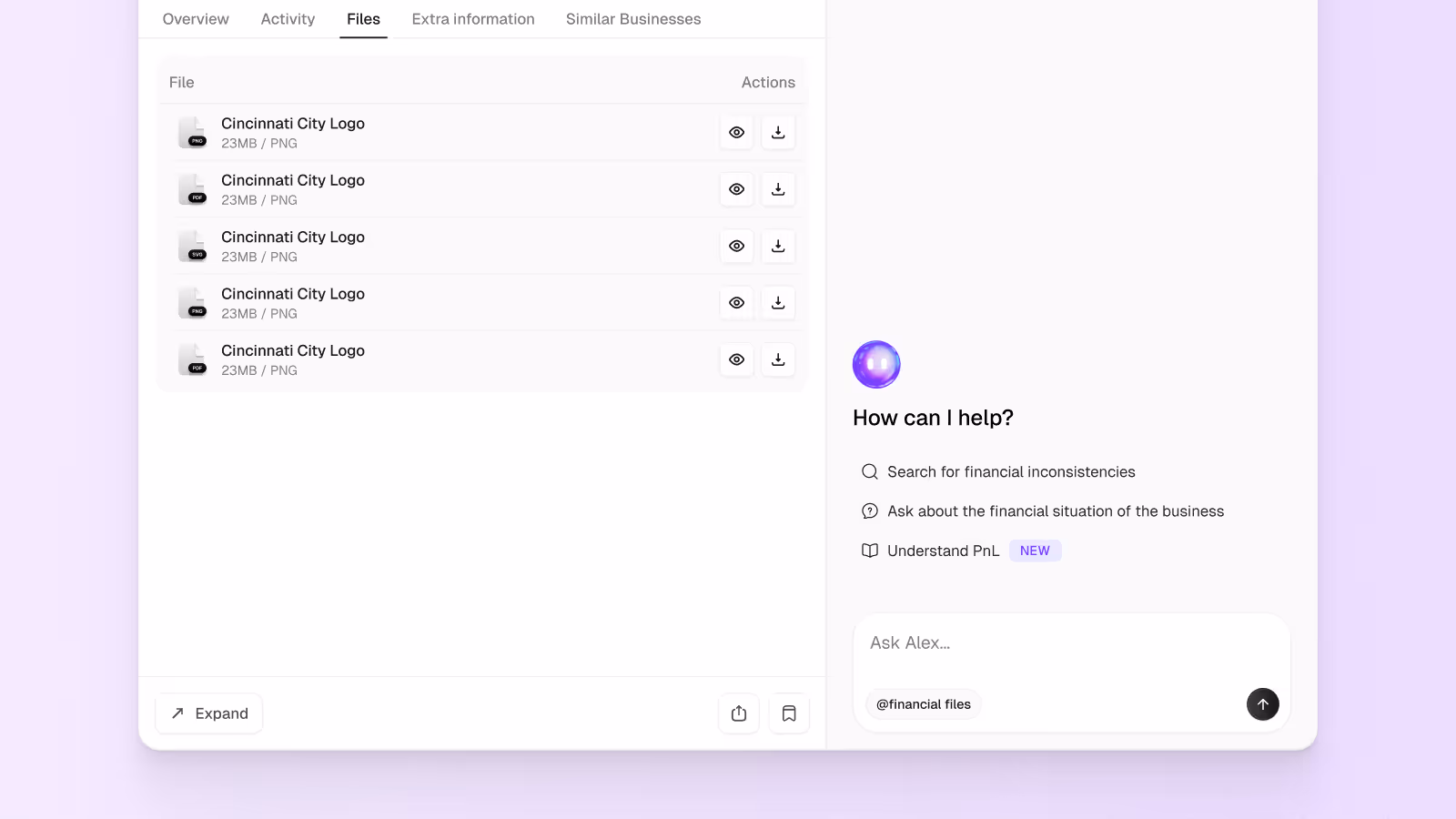The width and height of the screenshot is (1456, 819).
Task: Open the Similar Businesses tab
Action: (x=633, y=19)
